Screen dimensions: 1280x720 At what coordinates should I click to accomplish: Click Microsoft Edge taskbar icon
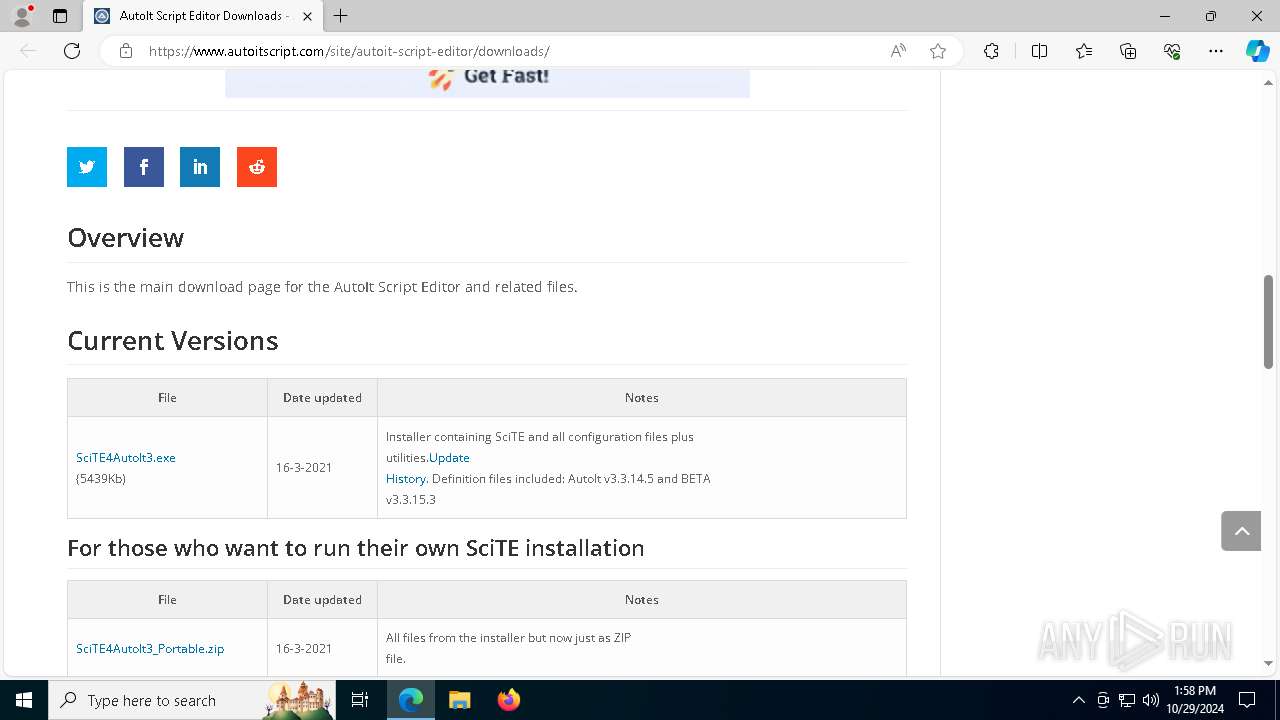[411, 700]
